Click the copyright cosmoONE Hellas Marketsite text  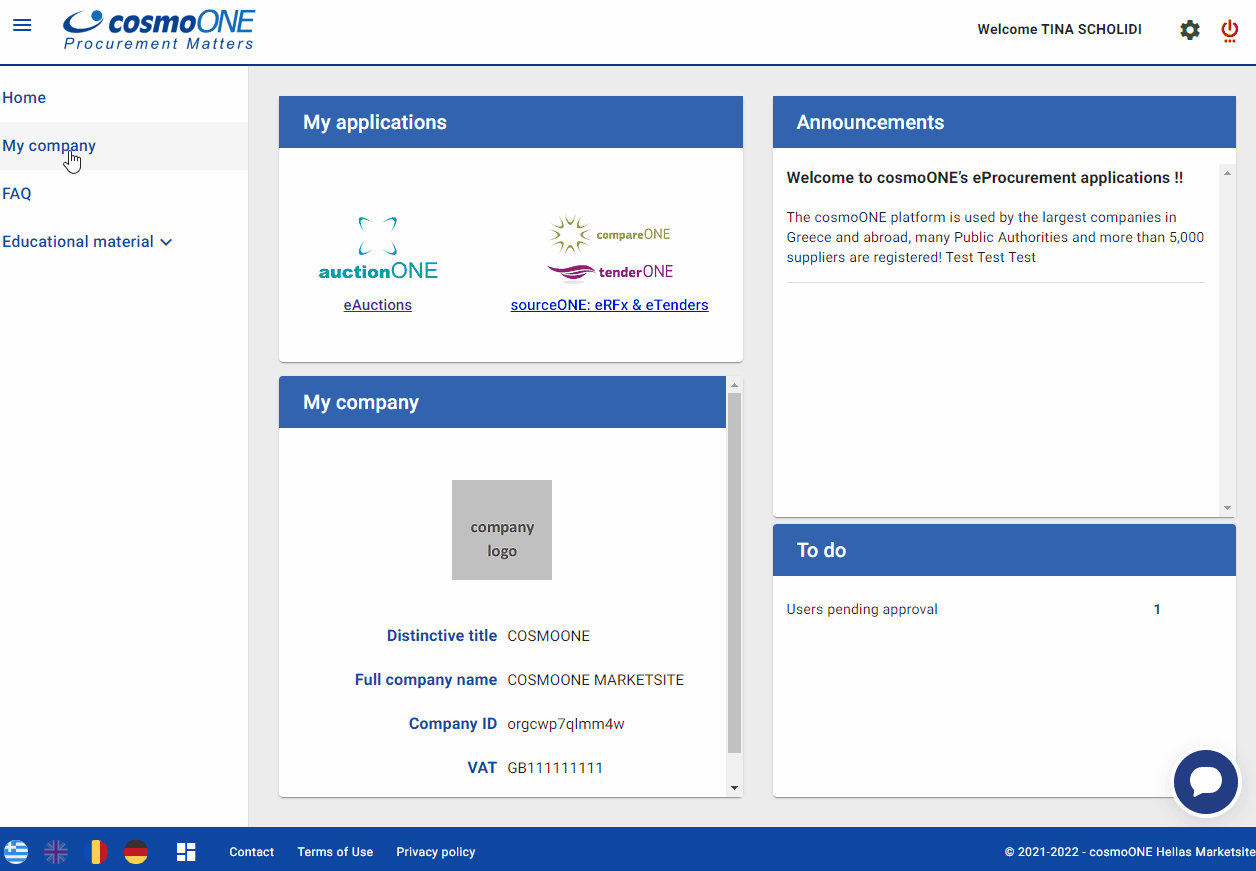tap(1130, 852)
